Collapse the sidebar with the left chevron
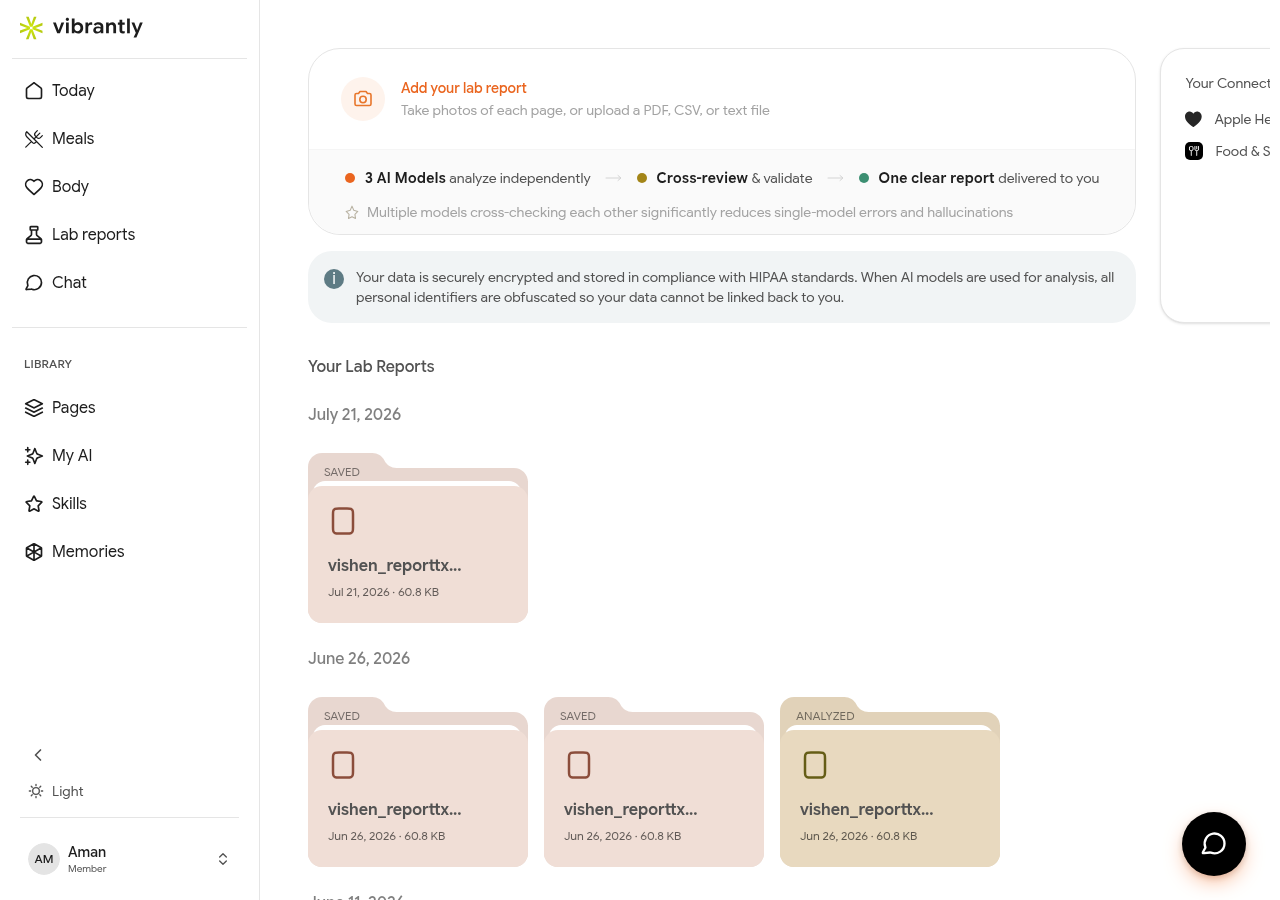The height and width of the screenshot is (900, 1280). [x=38, y=755]
